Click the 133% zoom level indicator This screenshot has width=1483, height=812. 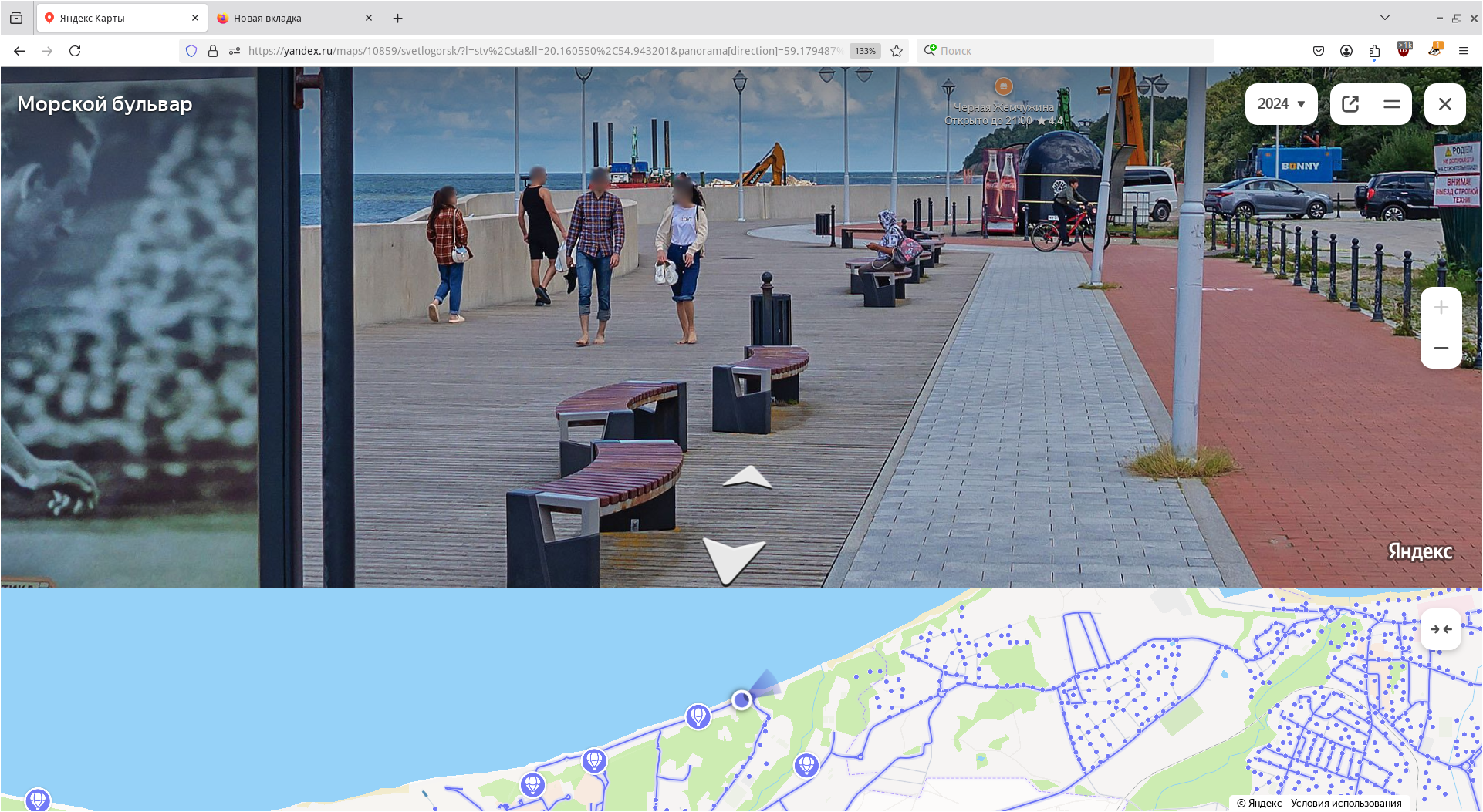click(x=865, y=51)
